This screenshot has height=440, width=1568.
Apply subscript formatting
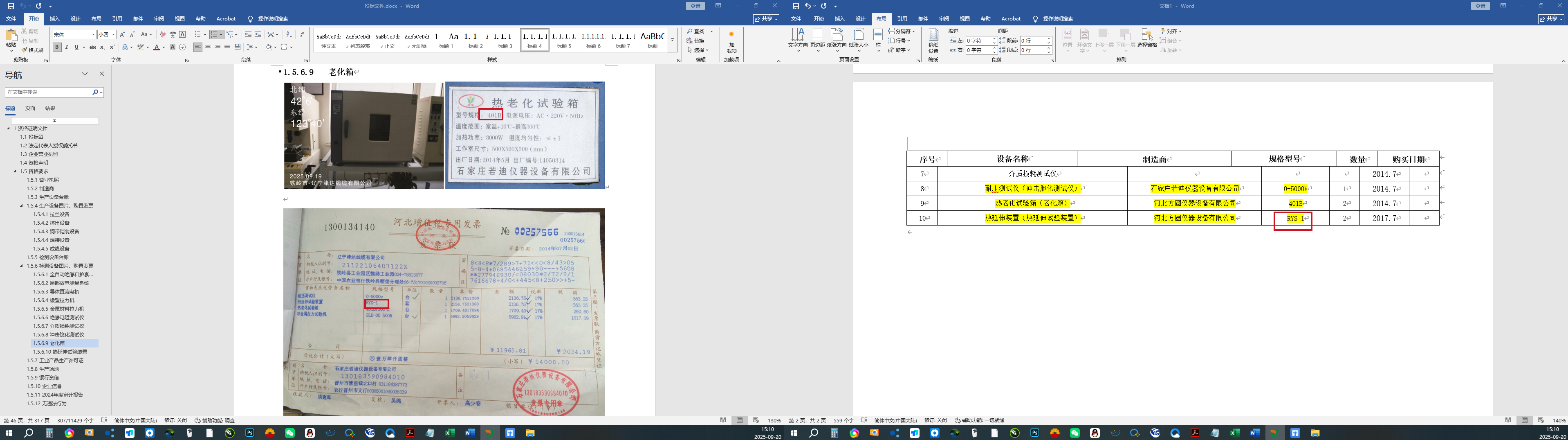click(x=102, y=47)
